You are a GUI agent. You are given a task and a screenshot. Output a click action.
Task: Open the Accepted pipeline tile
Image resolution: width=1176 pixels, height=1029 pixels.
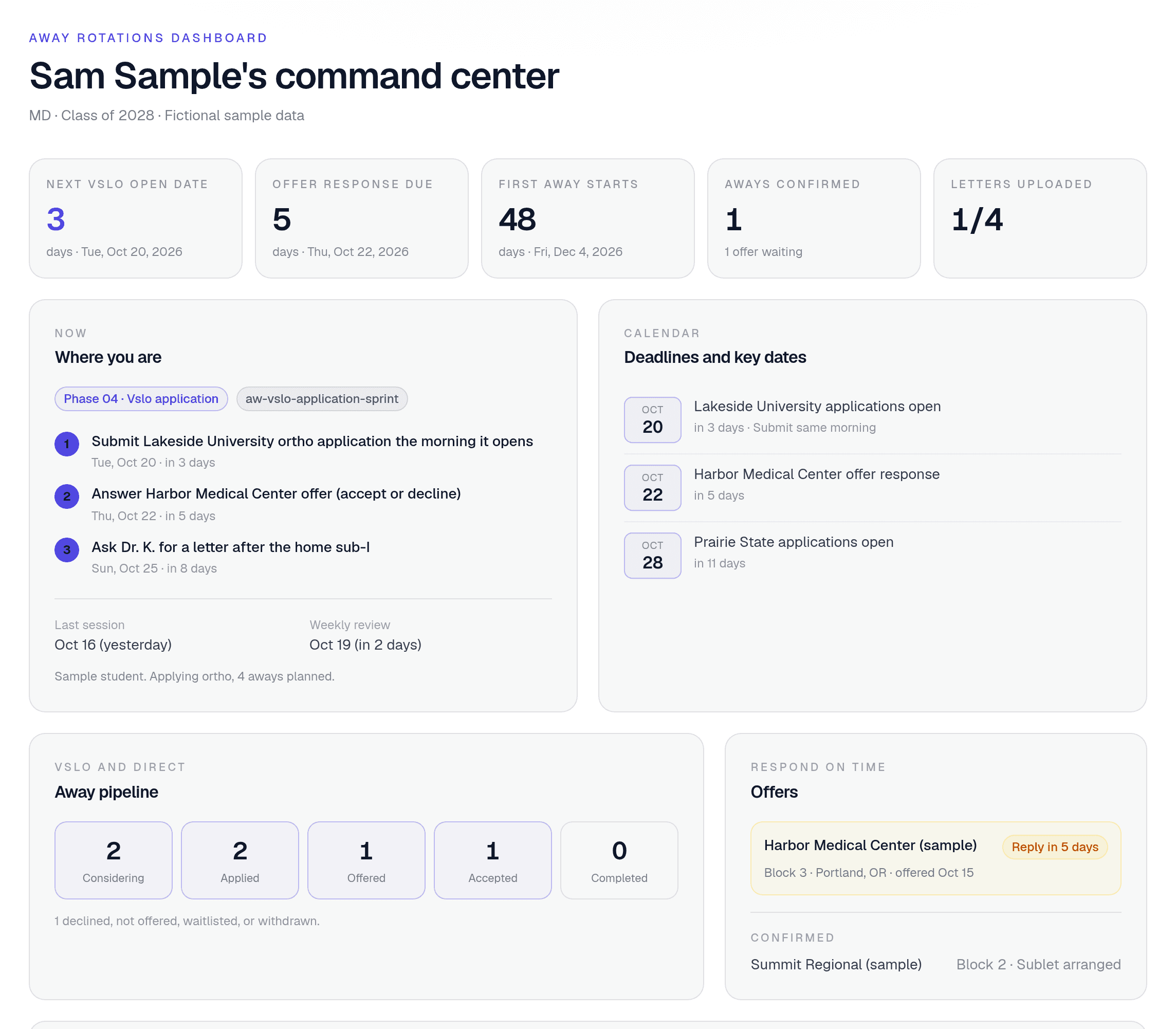click(493, 860)
